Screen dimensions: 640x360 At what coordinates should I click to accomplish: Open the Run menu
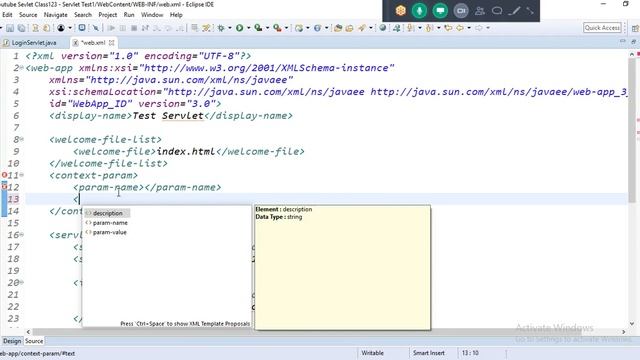pyautogui.click(x=129, y=15)
